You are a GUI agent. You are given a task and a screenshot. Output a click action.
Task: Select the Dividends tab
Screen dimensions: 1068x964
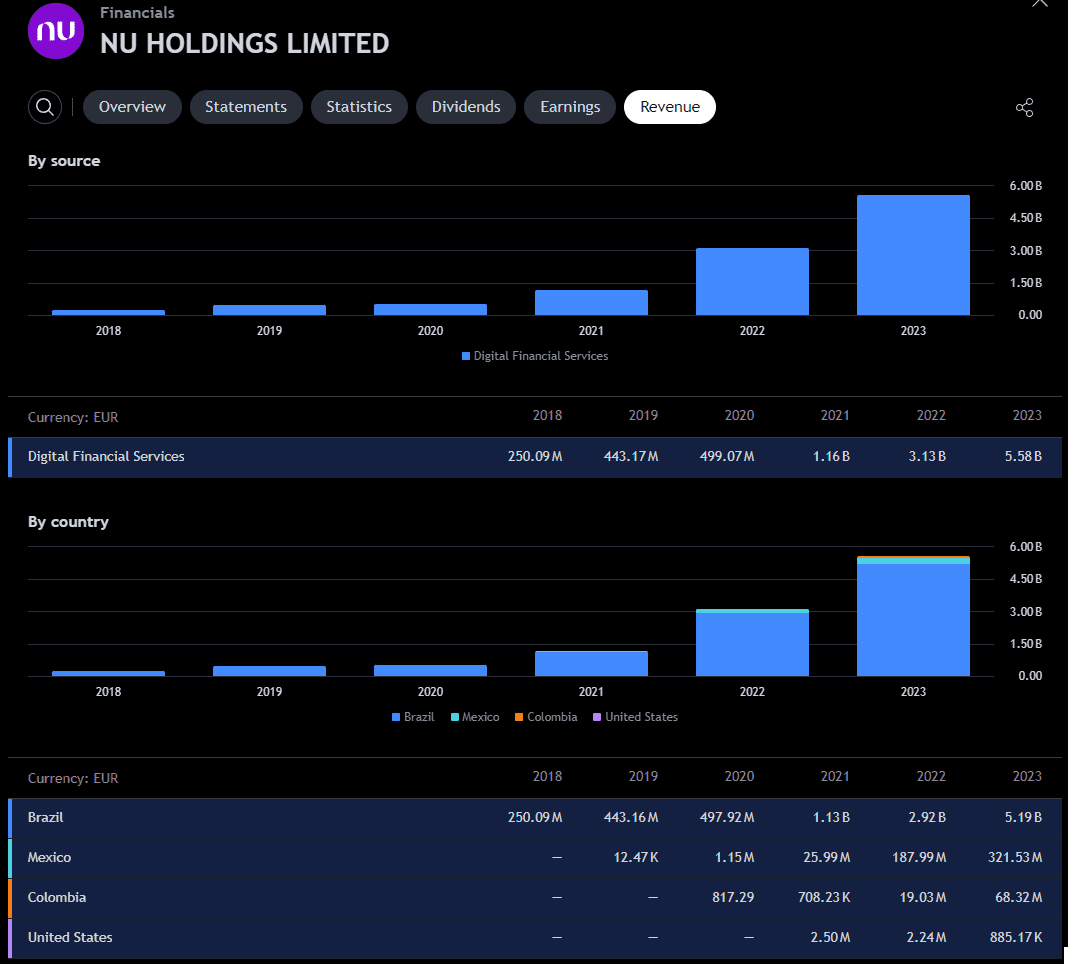[466, 107]
